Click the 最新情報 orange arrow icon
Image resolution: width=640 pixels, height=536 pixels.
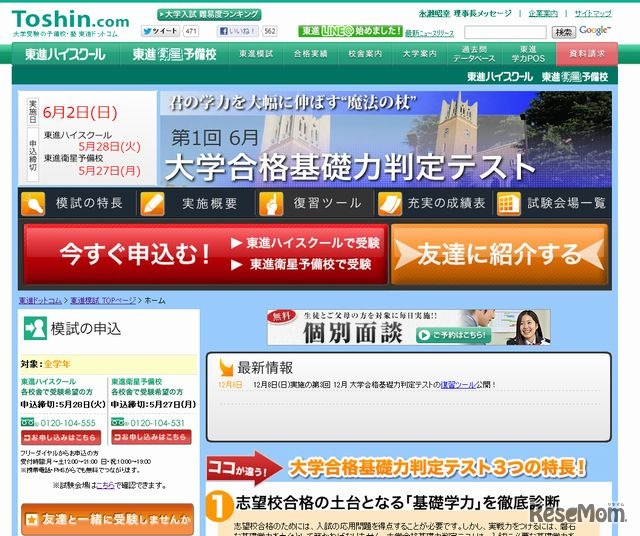(226, 367)
